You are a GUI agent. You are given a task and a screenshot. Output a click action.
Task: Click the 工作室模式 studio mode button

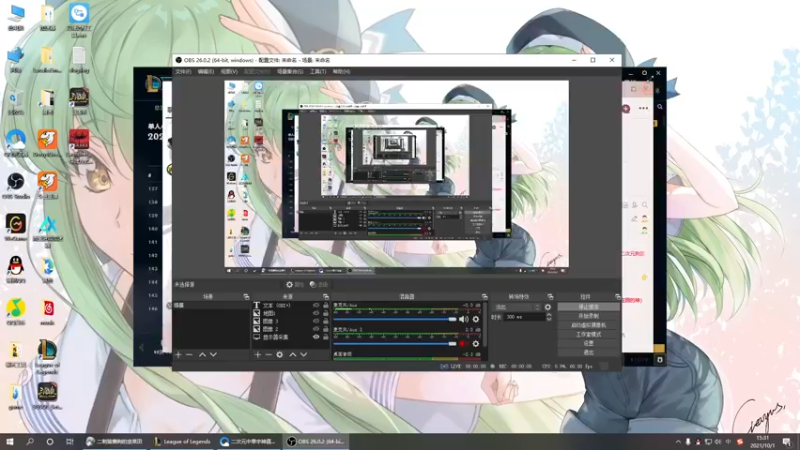588,334
